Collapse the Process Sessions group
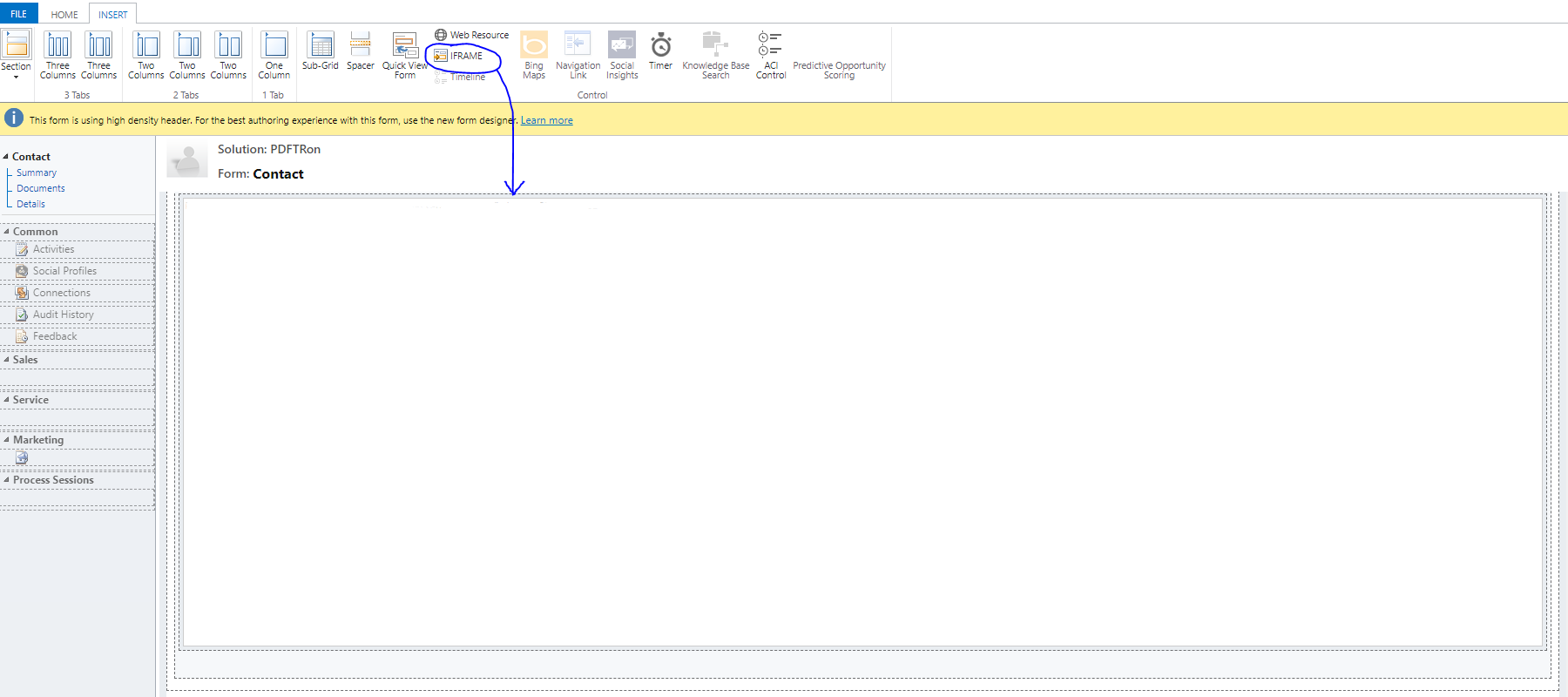The image size is (1568, 697). (7, 480)
